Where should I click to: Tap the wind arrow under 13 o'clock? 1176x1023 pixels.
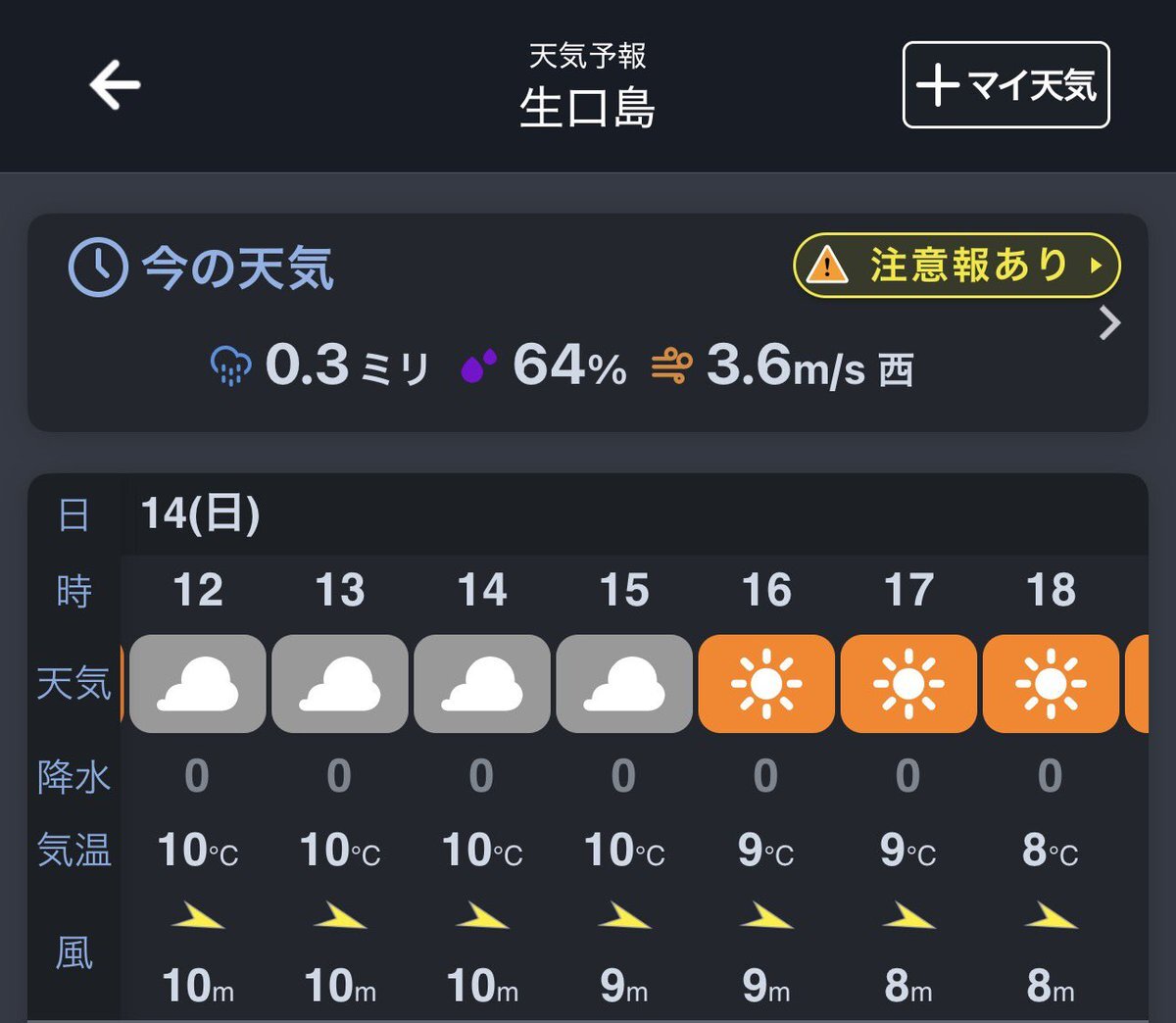coord(340,916)
